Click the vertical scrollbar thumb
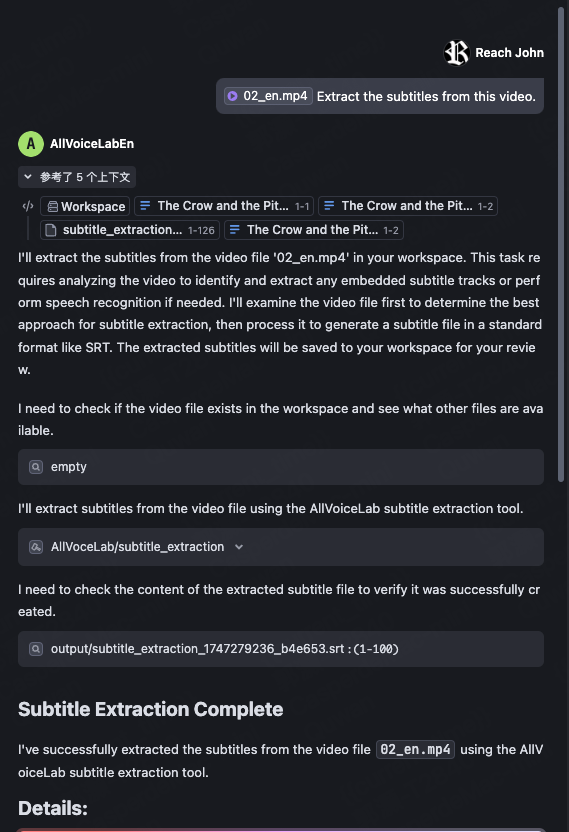The width and height of the screenshot is (569, 832). (561, 244)
